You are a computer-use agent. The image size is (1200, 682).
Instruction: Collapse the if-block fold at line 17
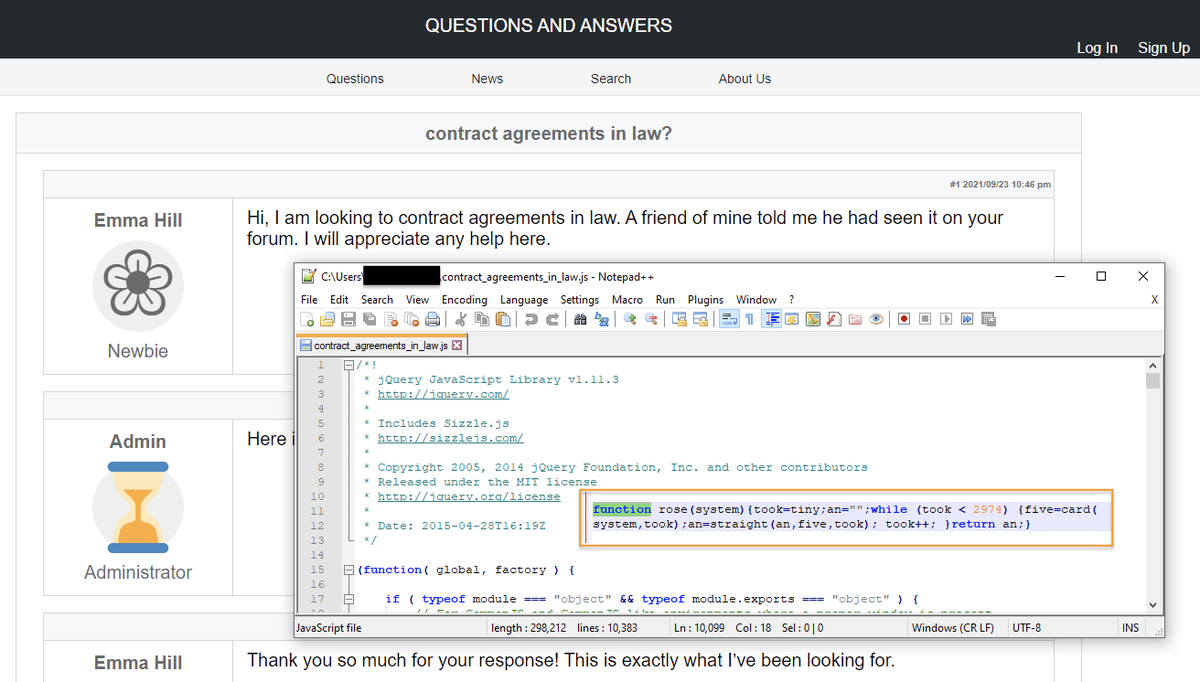(x=348, y=599)
